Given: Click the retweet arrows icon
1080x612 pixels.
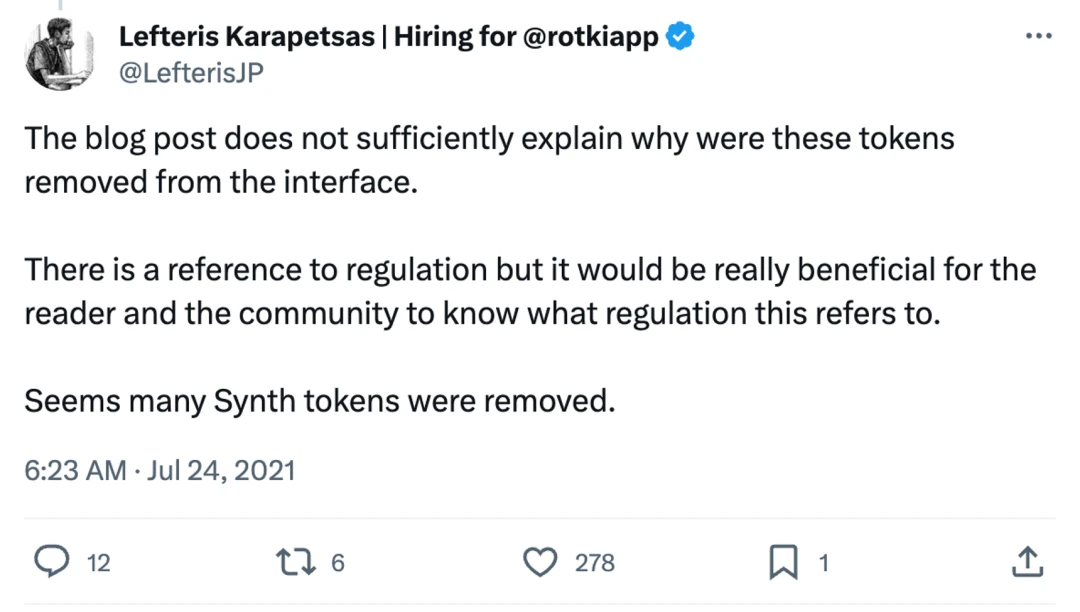Looking at the screenshot, I should click(x=295, y=563).
